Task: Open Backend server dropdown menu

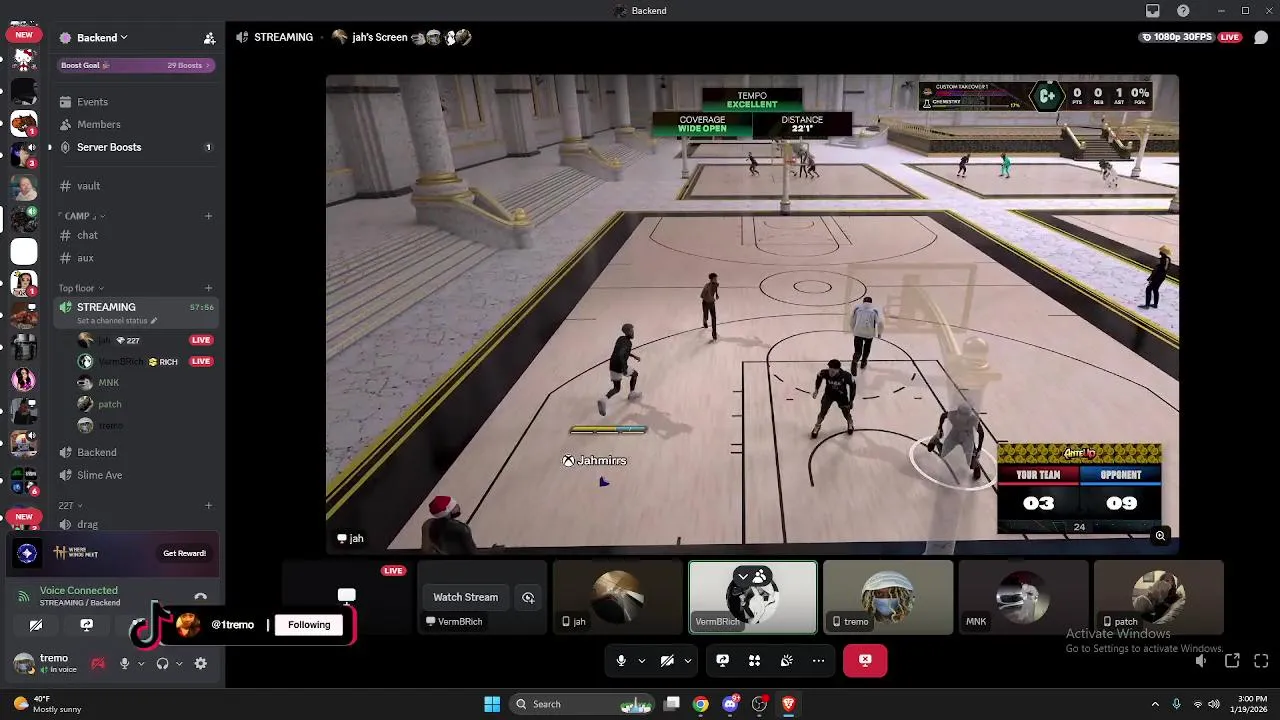Action: pos(102,38)
